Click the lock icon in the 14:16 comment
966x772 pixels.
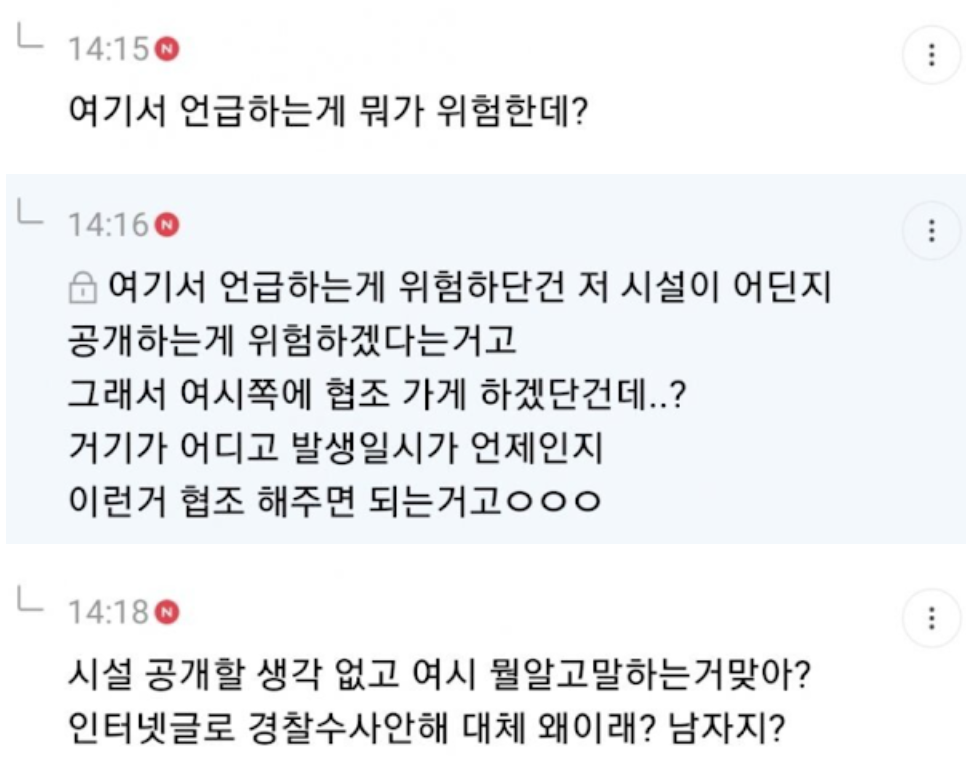tap(81, 291)
